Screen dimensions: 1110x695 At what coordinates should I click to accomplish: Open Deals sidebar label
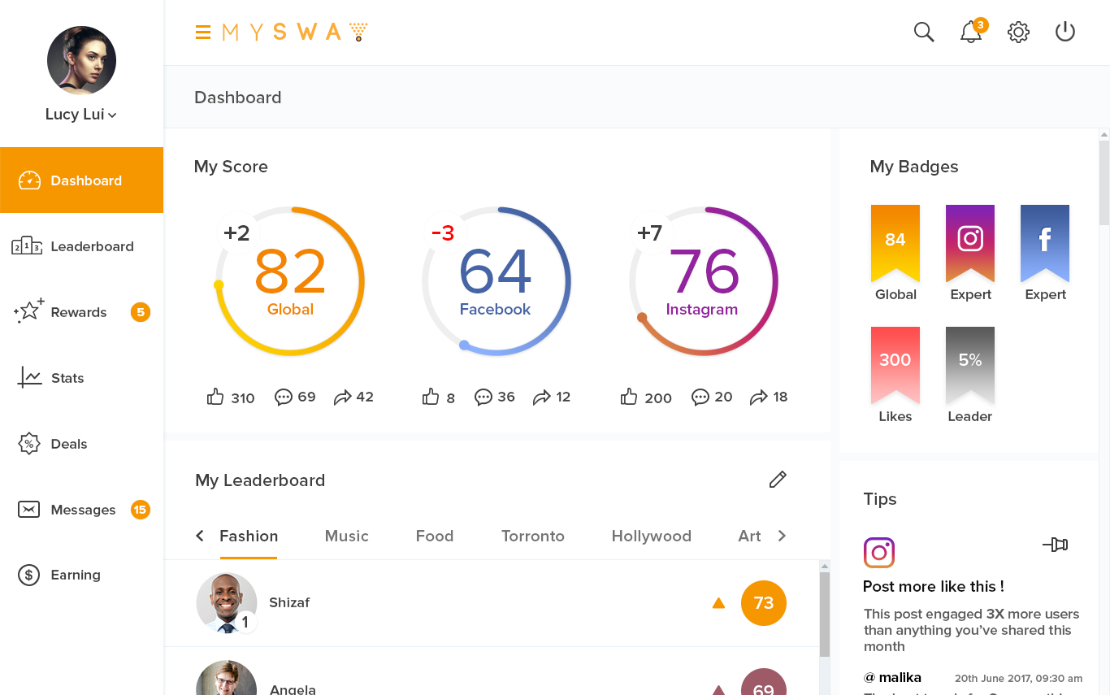[x=69, y=444]
